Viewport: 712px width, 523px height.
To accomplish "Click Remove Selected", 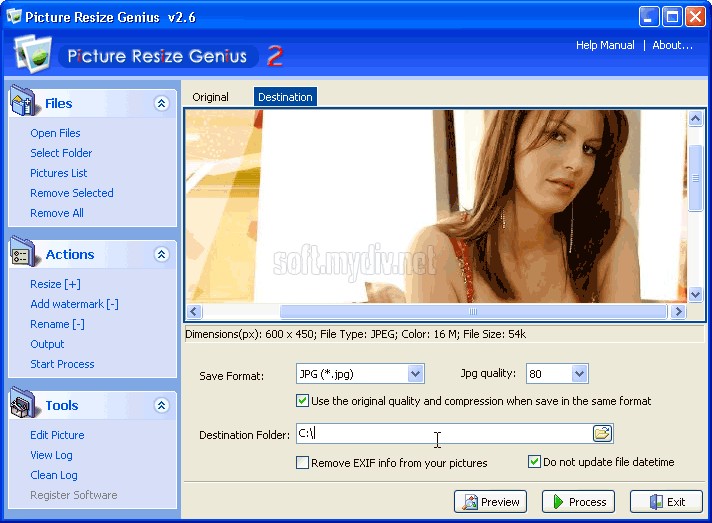I will (x=72, y=193).
